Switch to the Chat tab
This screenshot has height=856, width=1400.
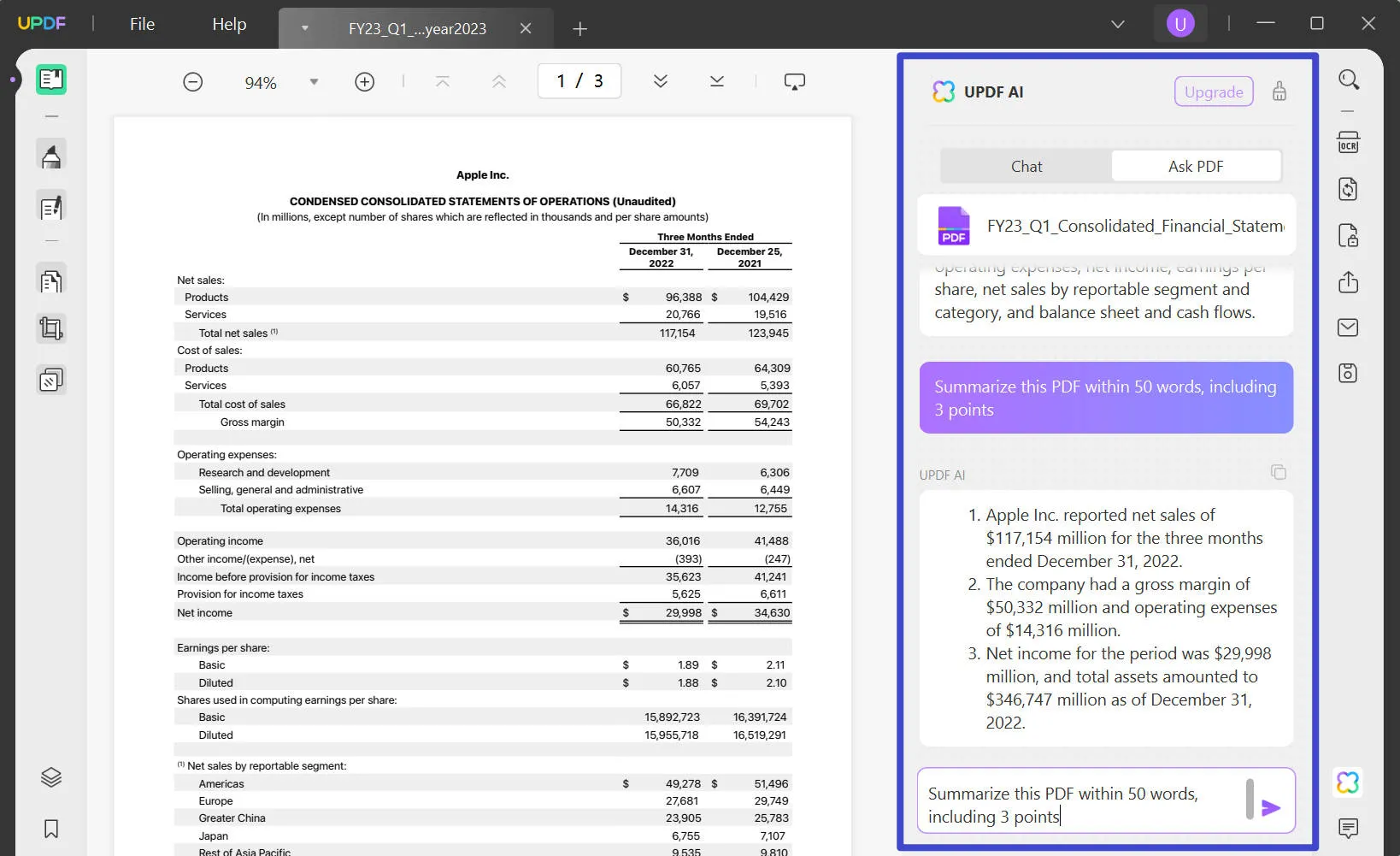coord(1026,167)
